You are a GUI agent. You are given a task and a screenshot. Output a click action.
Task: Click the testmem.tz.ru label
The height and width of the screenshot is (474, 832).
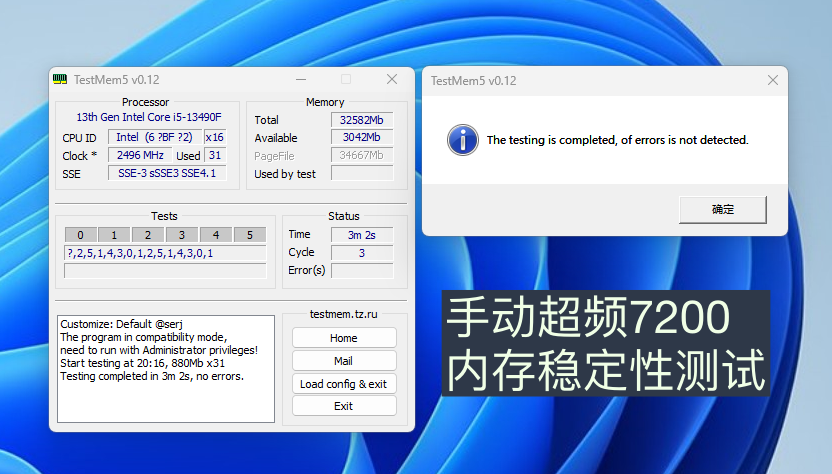pos(343,314)
